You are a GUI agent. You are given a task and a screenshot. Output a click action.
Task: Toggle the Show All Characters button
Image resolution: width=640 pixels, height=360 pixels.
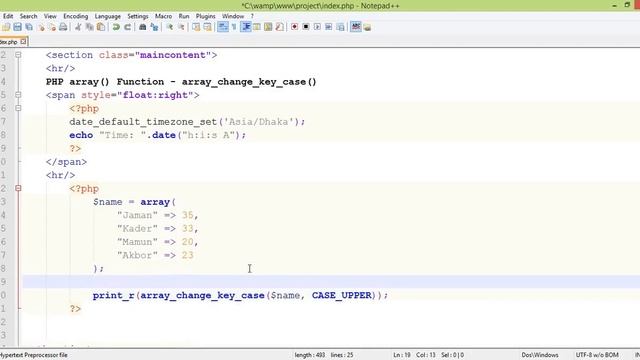pyautogui.click(x=234, y=27)
